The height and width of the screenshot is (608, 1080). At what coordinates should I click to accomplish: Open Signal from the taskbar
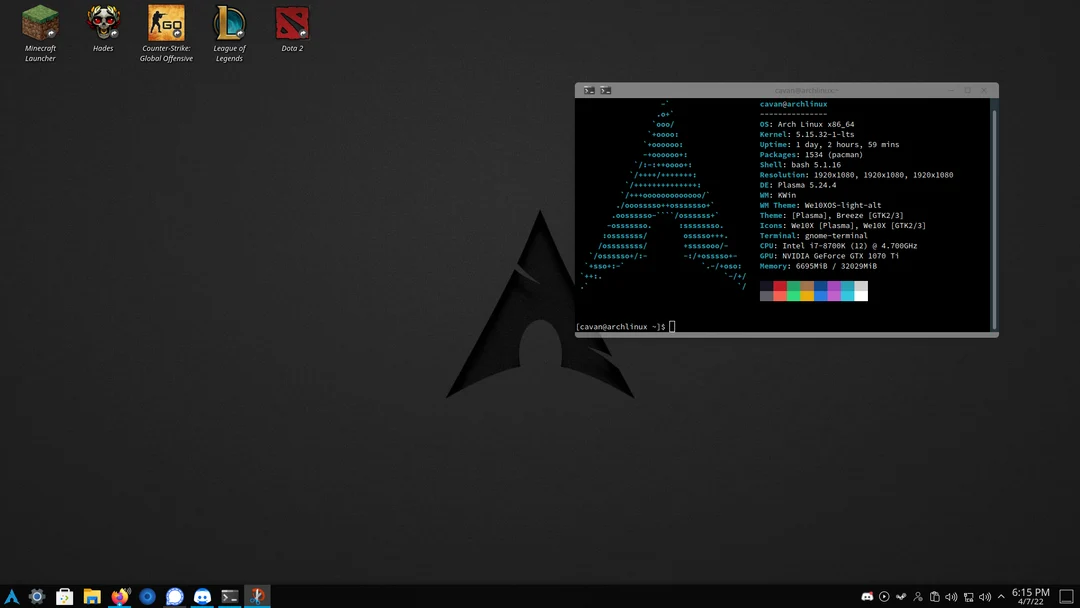(174, 596)
